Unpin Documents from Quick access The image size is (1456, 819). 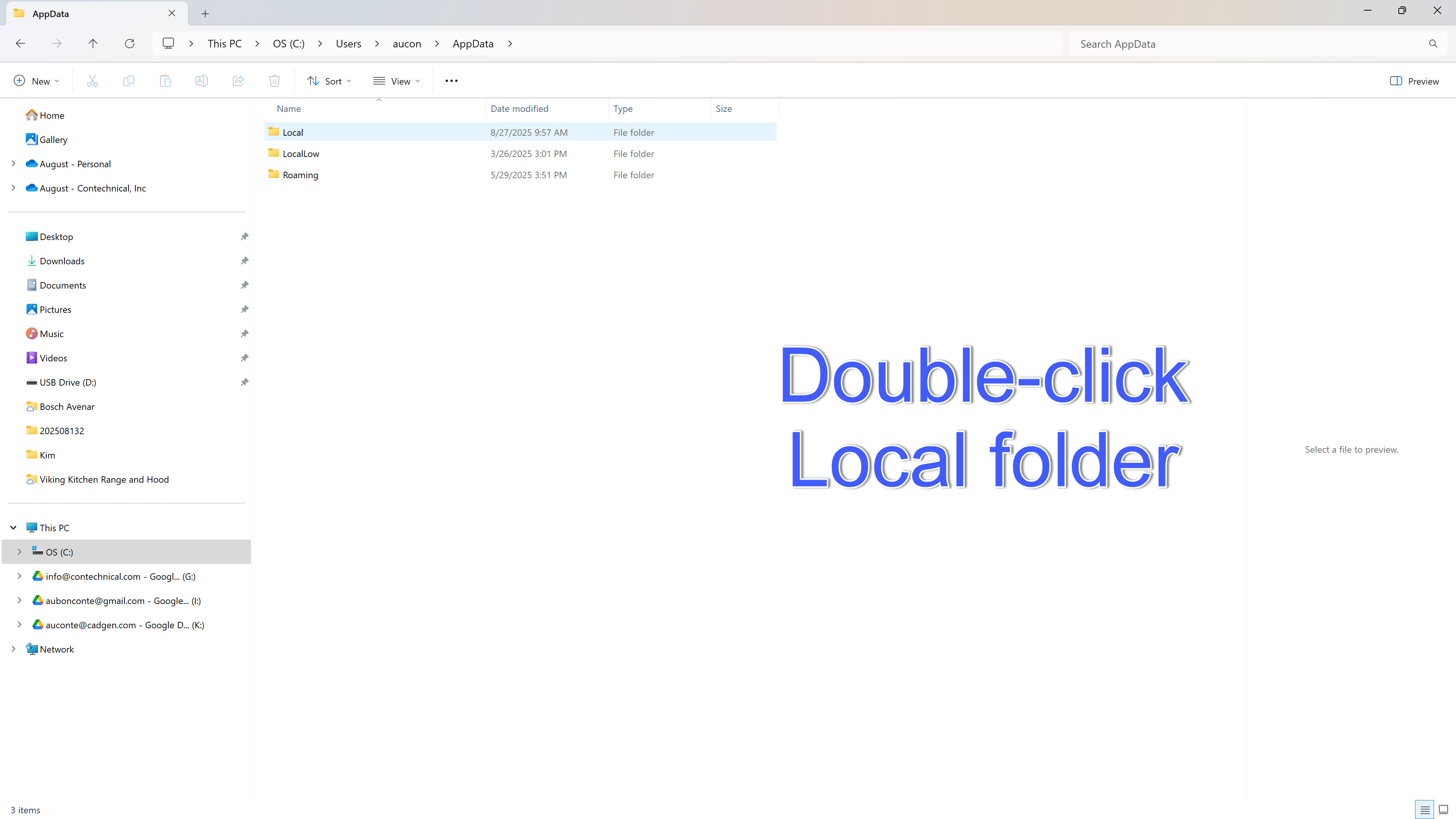[x=244, y=285]
